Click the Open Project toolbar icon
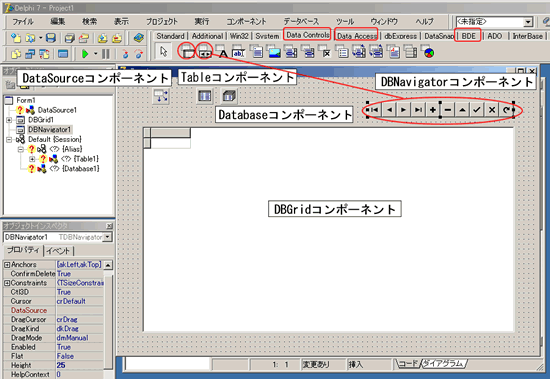The image size is (550, 379). pyautogui.click(x=84, y=37)
